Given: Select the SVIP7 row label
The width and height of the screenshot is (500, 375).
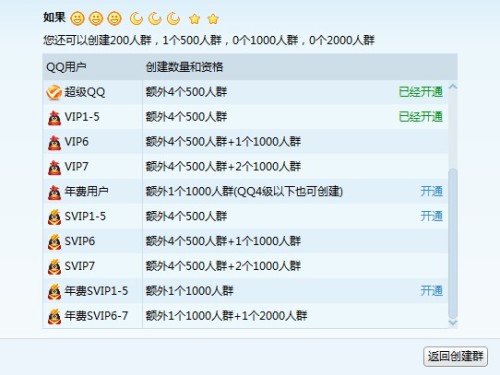Looking at the screenshot, I should (x=80, y=266).
